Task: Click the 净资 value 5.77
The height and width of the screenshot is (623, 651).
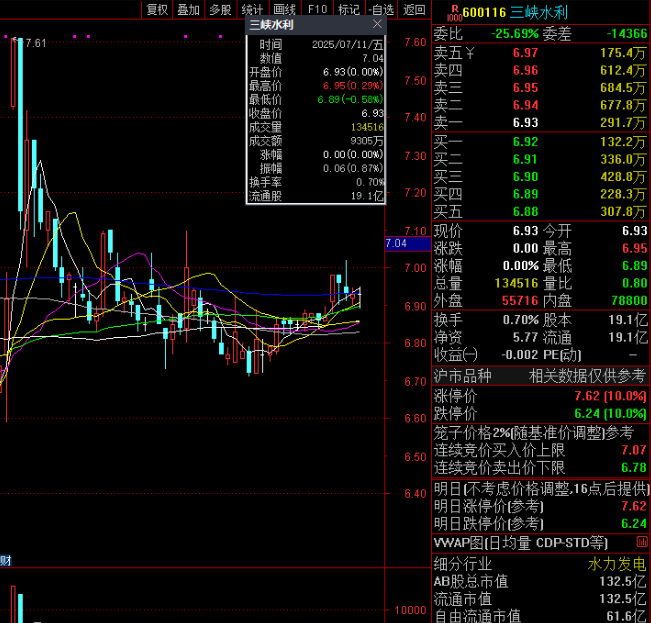Action: (x=526, y=337)
